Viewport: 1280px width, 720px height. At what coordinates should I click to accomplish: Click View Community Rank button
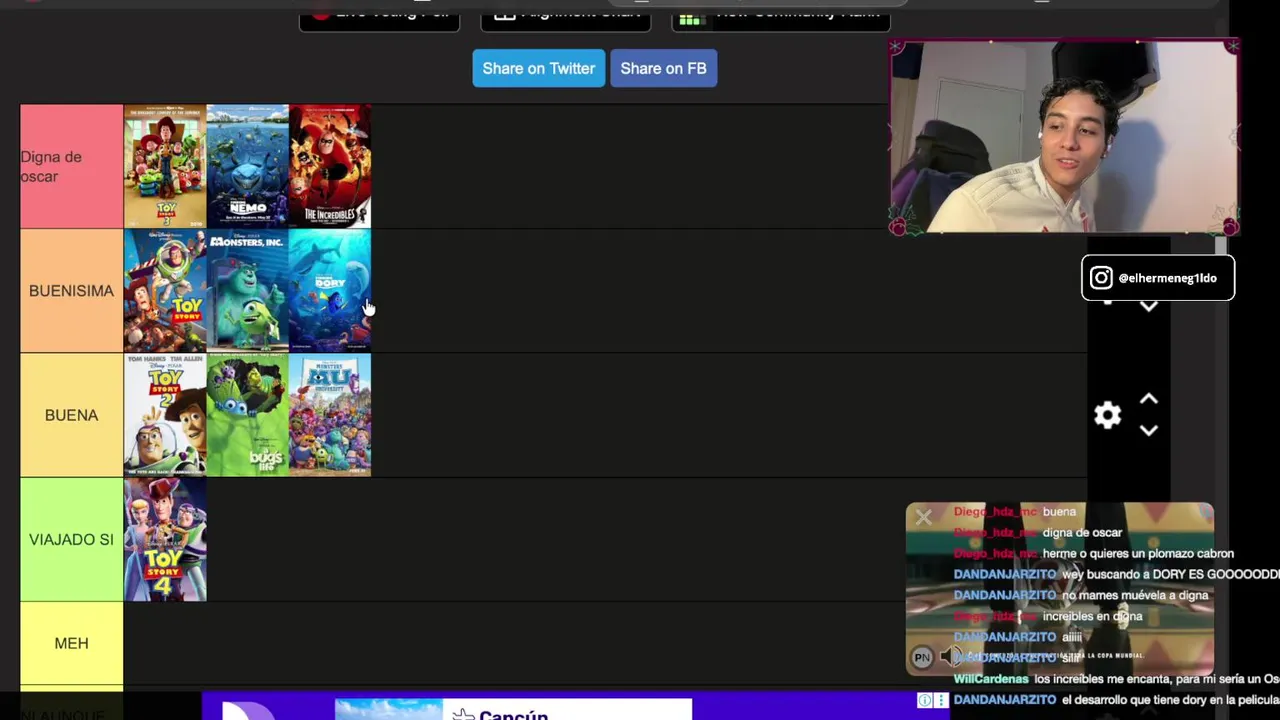pyautogui.click(x=781, y=14)
